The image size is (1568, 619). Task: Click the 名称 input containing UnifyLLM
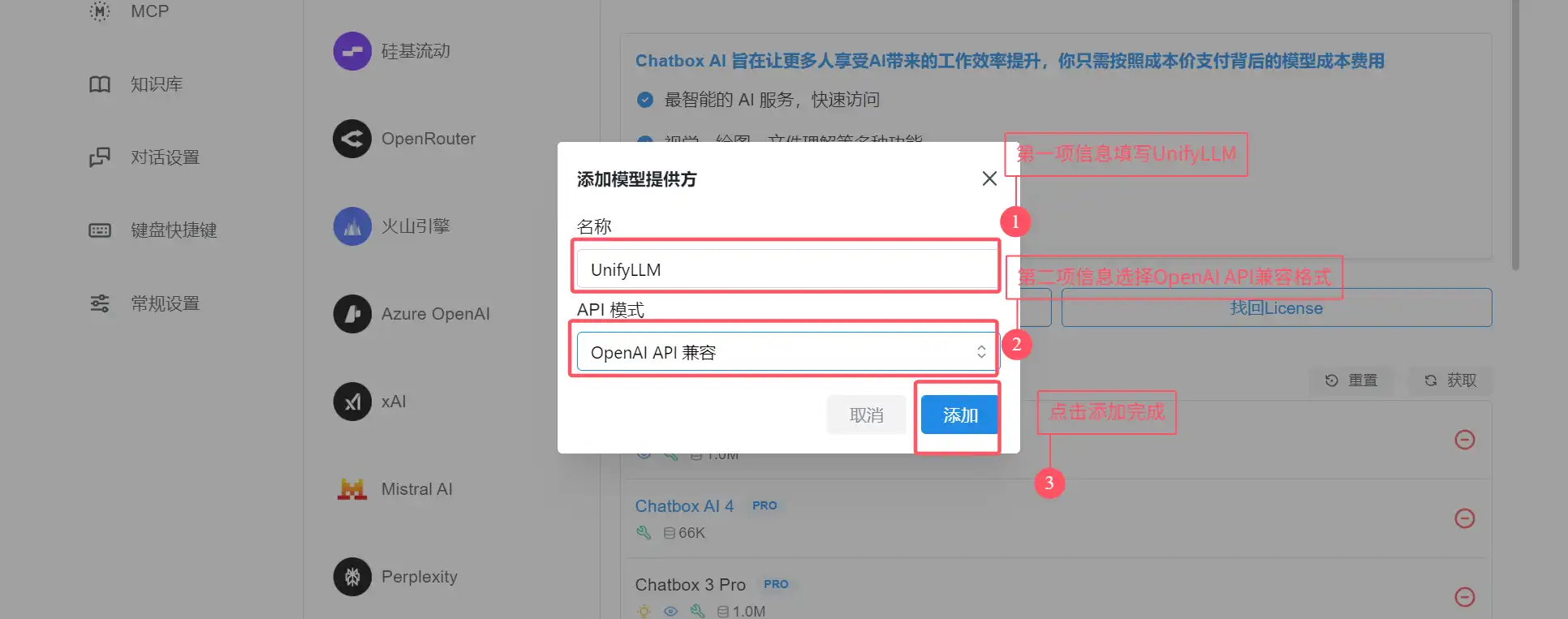[x=786, y=269]
